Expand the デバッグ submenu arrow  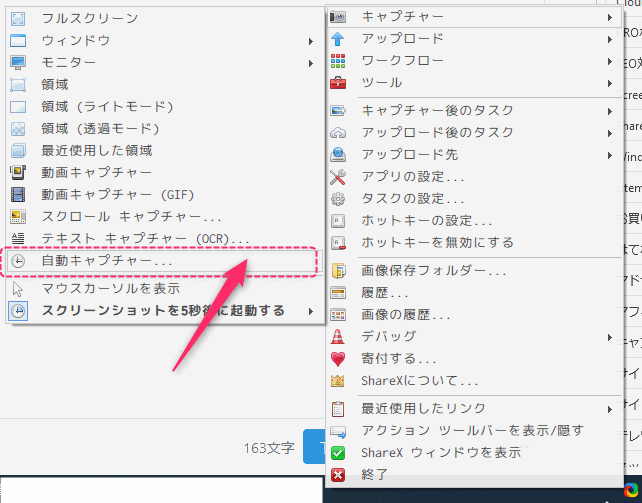pyautogui.click(x=610, y=338)
